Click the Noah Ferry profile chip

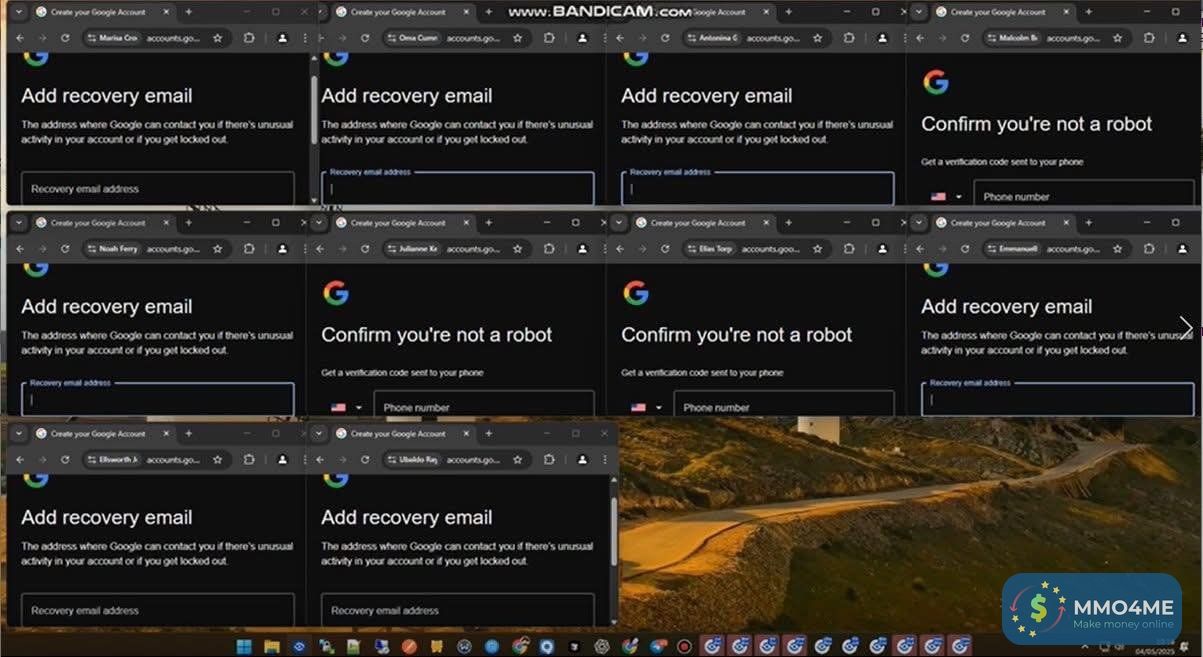pos(112,249)
